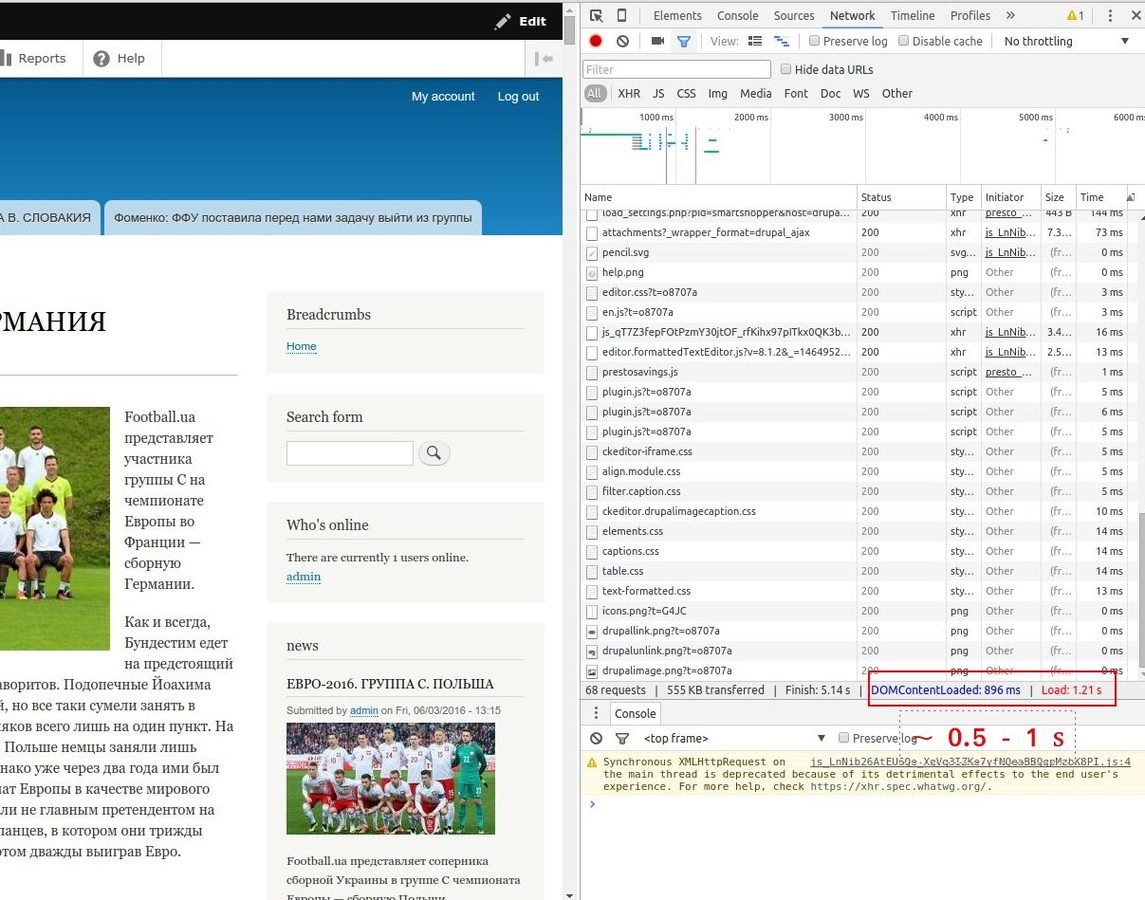Image resolution: width=1145 pixels, height=900 pixels.
Task: Filter requests by Img
Action: (717, 94)
